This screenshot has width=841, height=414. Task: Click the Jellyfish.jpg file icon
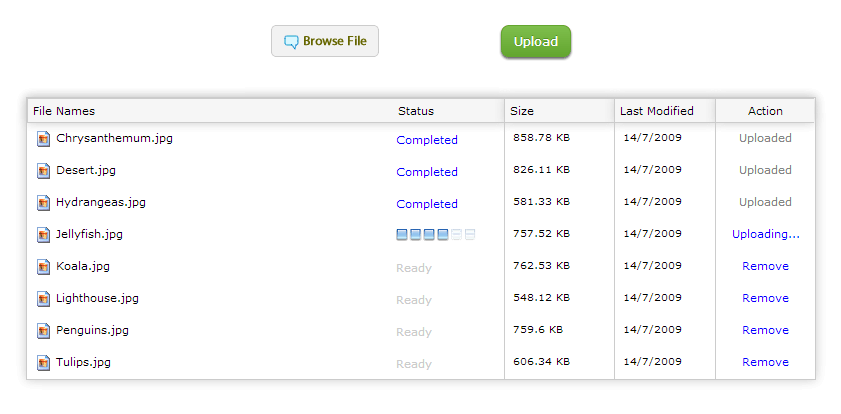[43, 235]
